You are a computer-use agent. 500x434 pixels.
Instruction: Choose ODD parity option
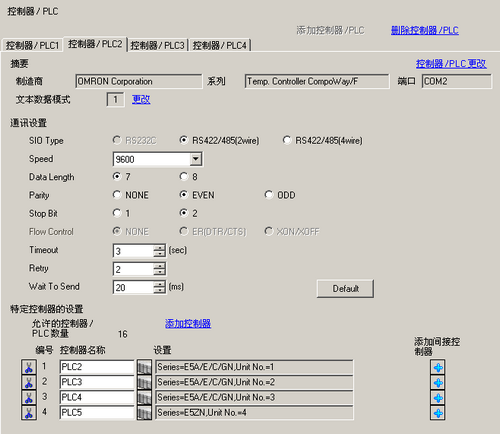click(x=269, y=195)
